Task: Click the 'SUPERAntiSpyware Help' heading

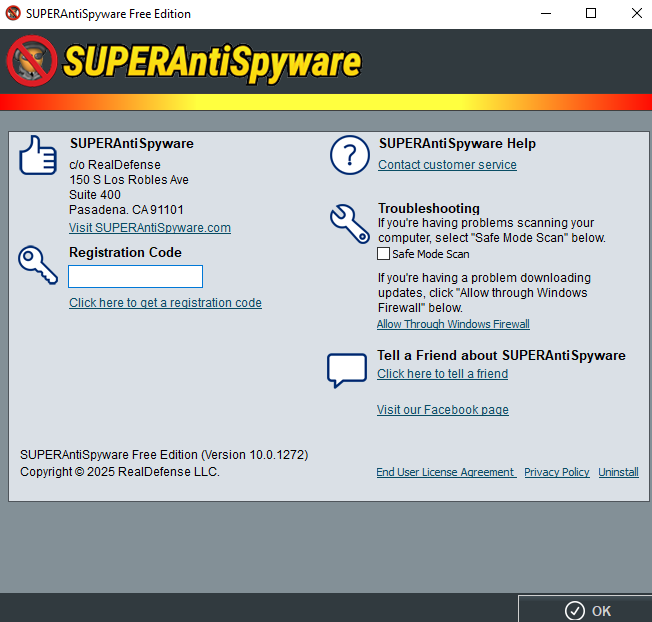Action: coord(457,143)
